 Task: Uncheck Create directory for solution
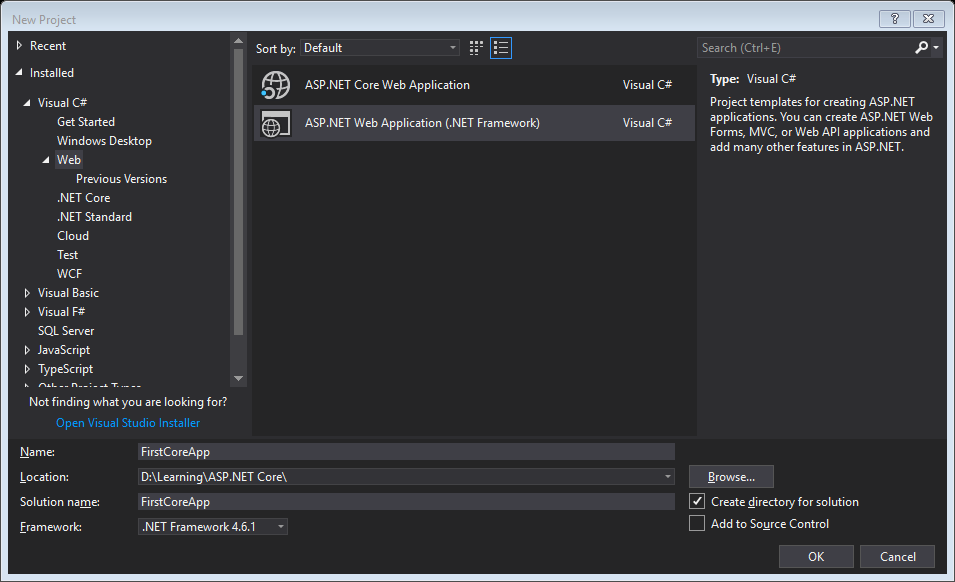[x=696, y=501]
